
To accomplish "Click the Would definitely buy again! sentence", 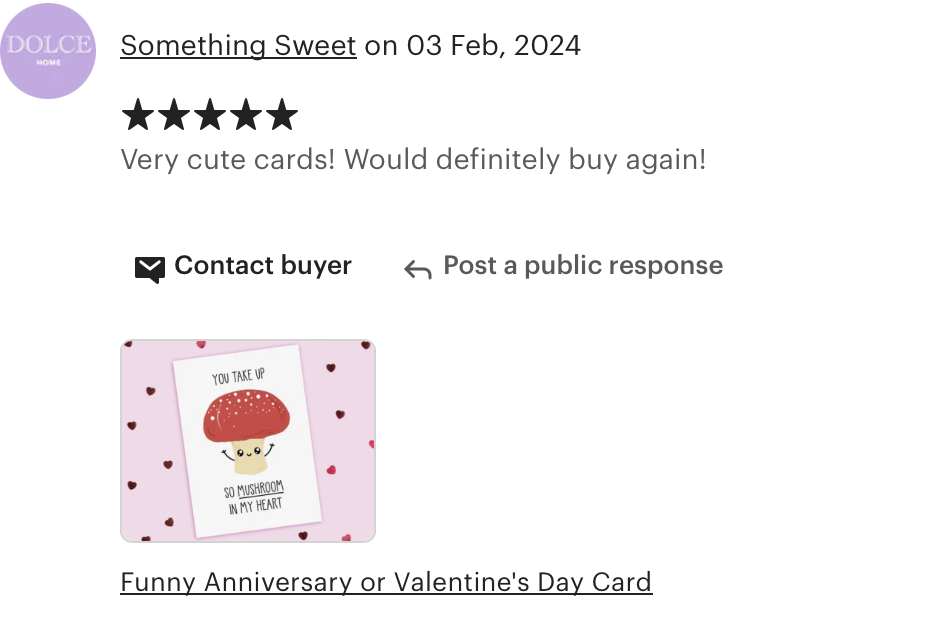I will pyautogui.click(x=525, y=160).
